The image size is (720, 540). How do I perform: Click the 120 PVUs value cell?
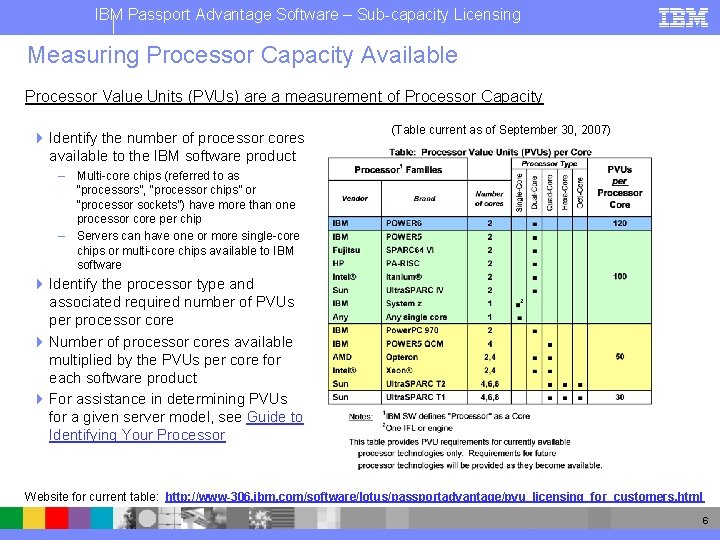(619, 224)
